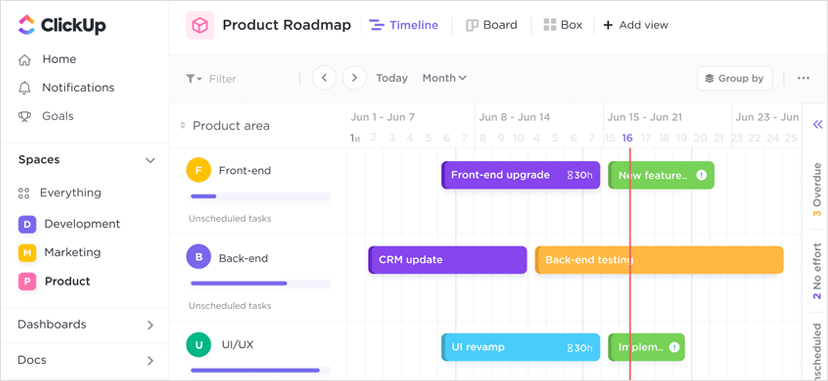Click the Jun 15 - Jun 21 week header
This screenshot has height=381, width=828.
tap(644, 117)
